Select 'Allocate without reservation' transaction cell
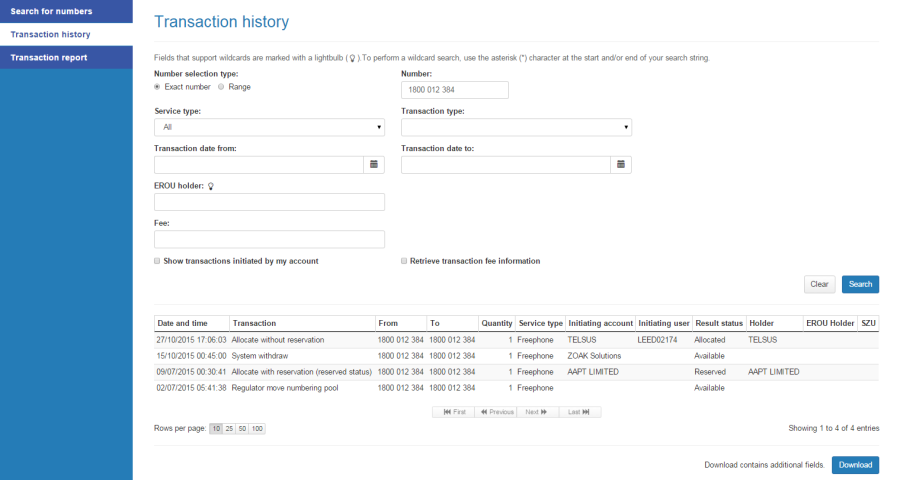Viewport: 900px width, 480px height. coord(302,340)
